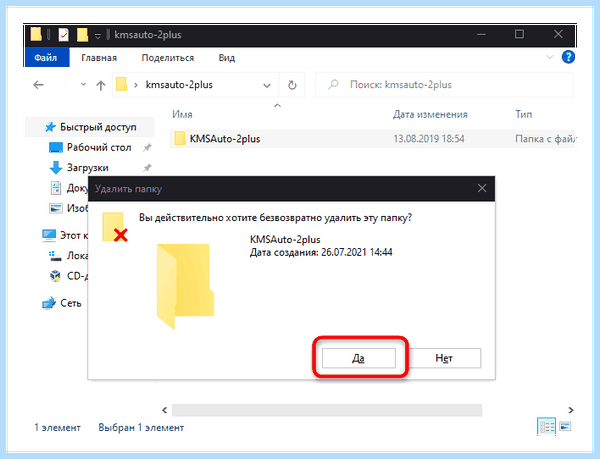Switch to the Поделиться tab
Image resolution: width=600 pixels, height=459 pixels.
tap(168, 58)
